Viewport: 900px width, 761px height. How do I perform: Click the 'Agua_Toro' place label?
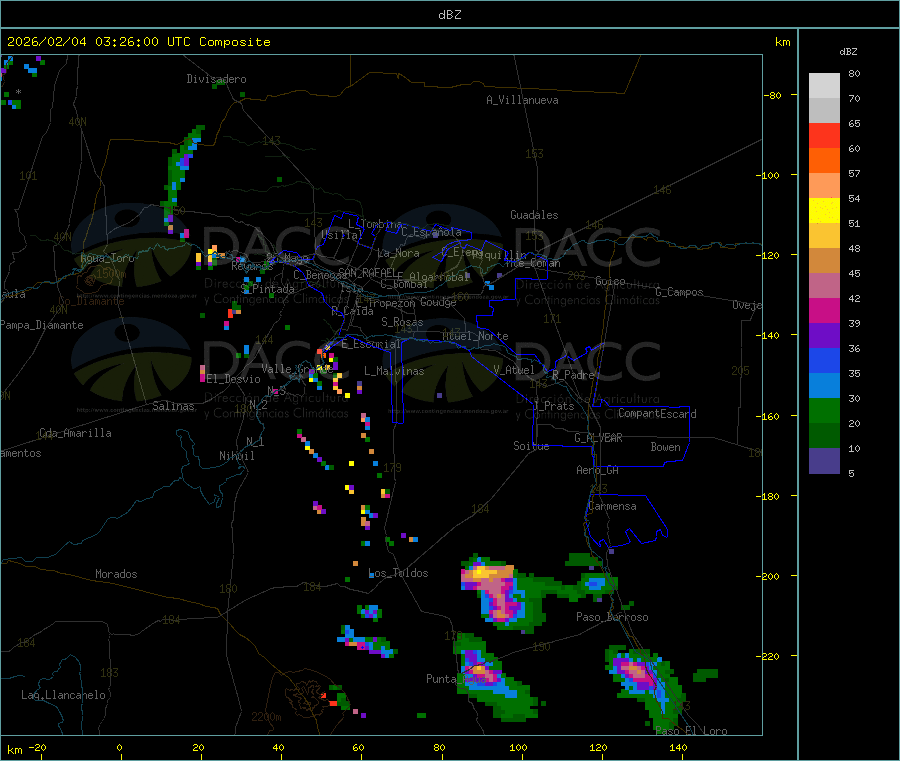107,258
